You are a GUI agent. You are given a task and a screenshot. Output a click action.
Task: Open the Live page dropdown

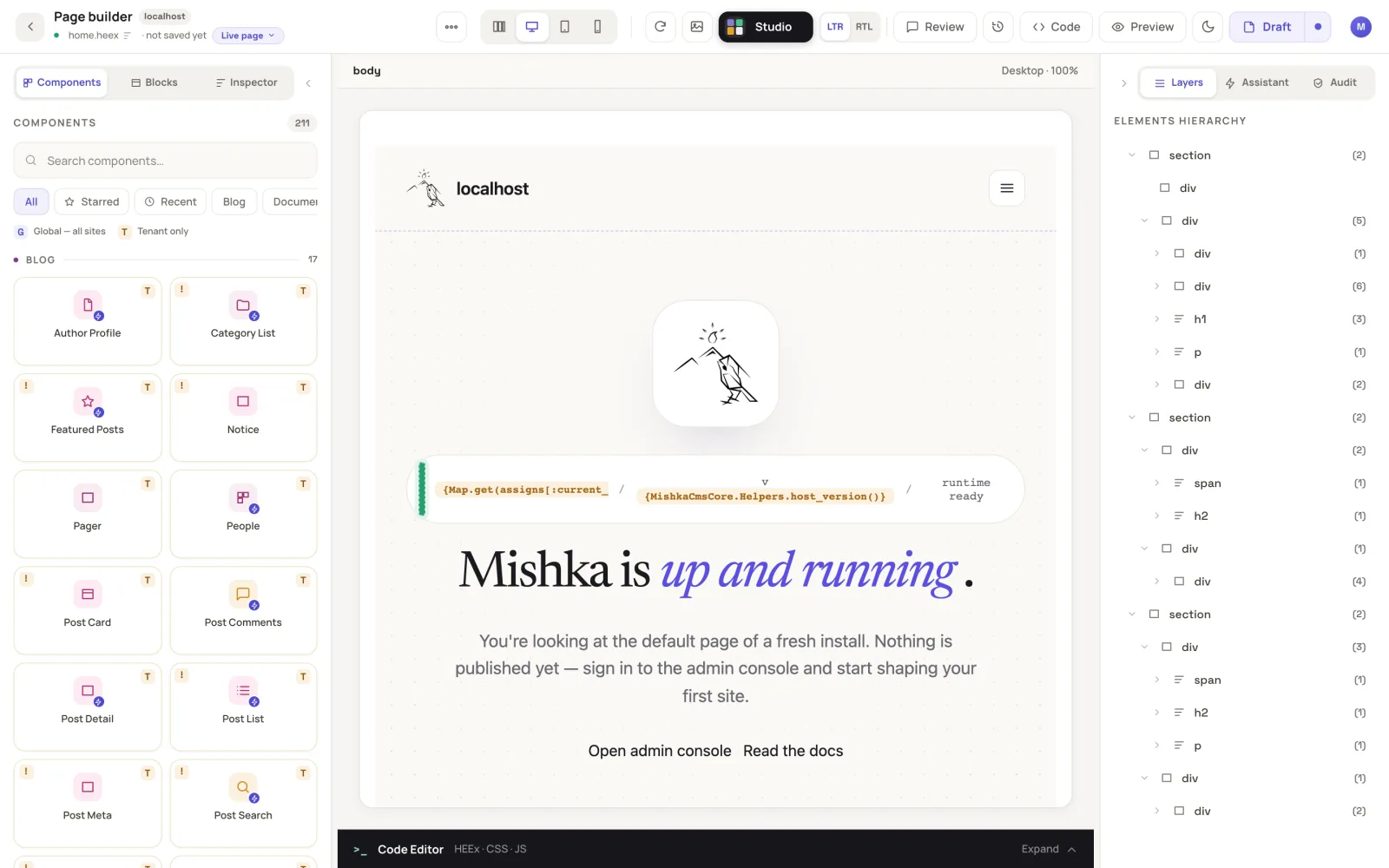[248, 36]
